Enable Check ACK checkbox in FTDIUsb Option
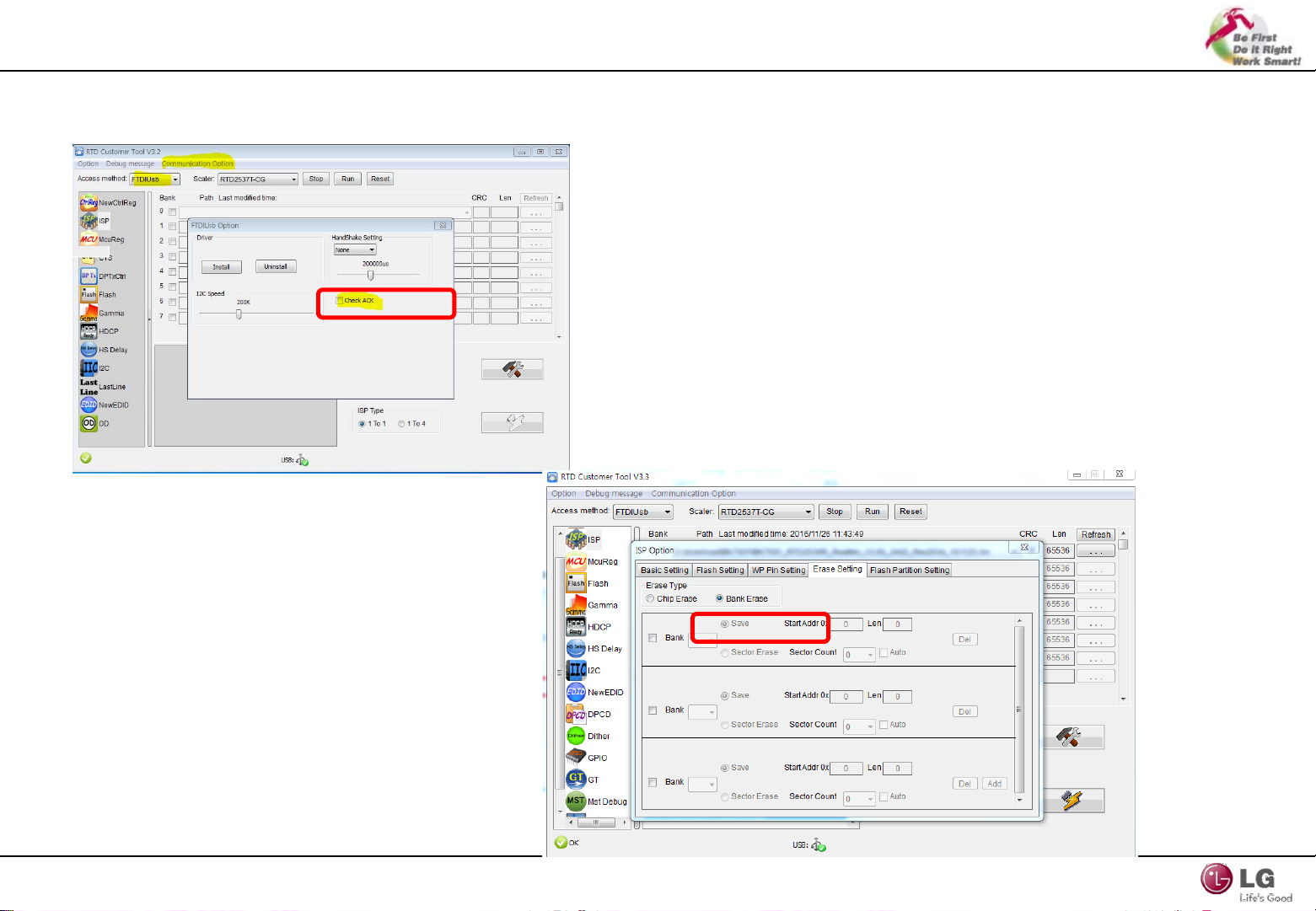1316x911 pixels. click(x=340, y=301)
